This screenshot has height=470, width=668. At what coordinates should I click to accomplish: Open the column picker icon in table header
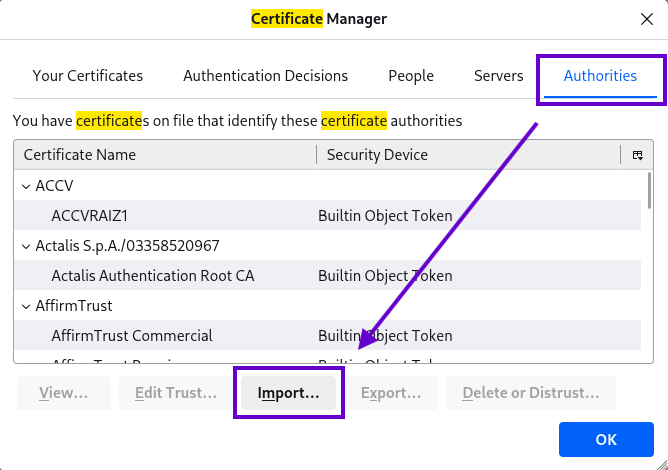click(x=637, y=155)
